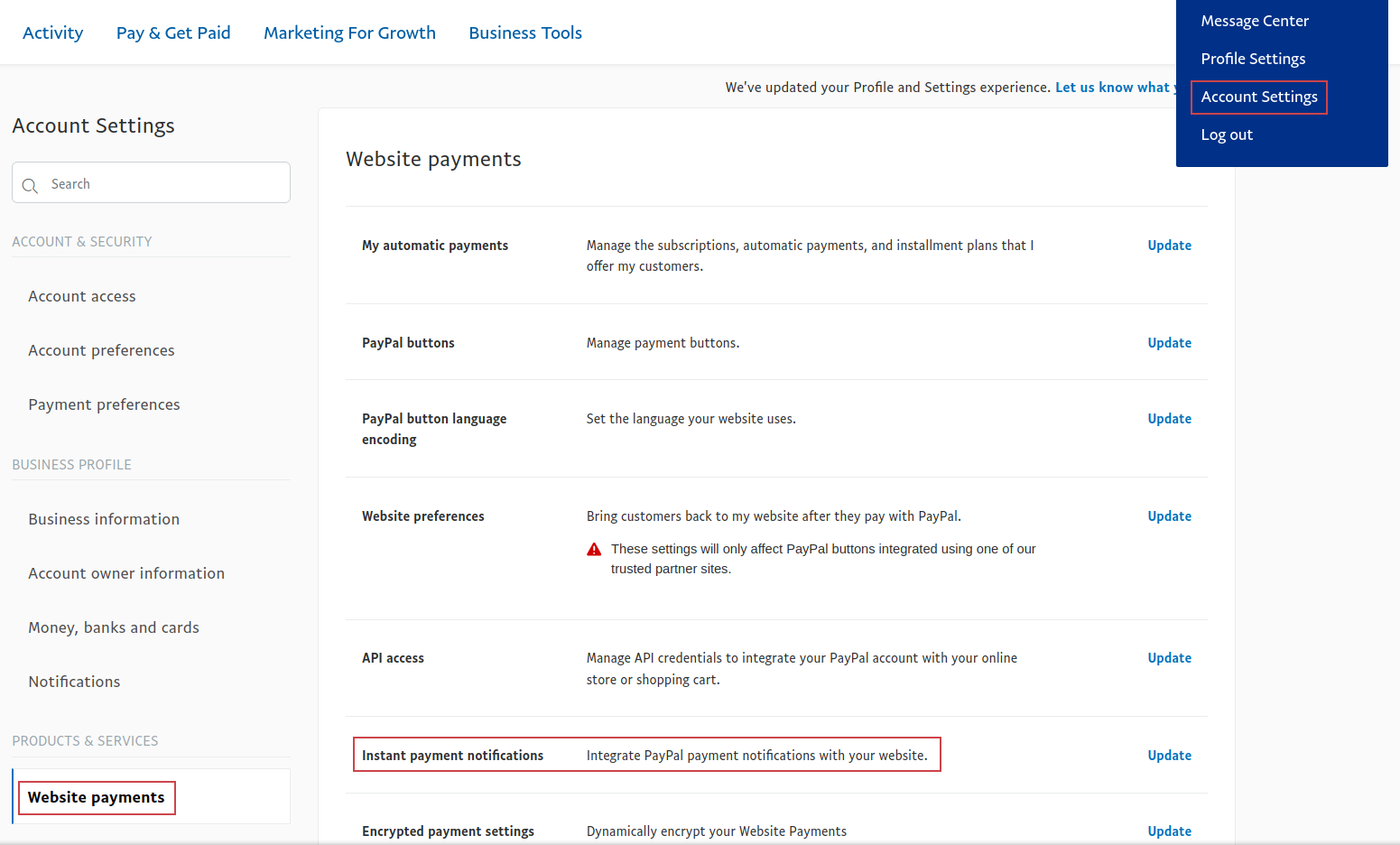This screenshot has width=1400, height=845.
Task: Update API access credentials
Action: [1169, 658]
